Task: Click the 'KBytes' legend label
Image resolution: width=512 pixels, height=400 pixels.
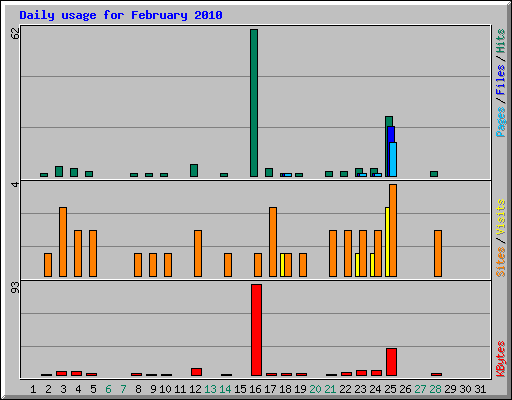Action: tap(501, 359)
